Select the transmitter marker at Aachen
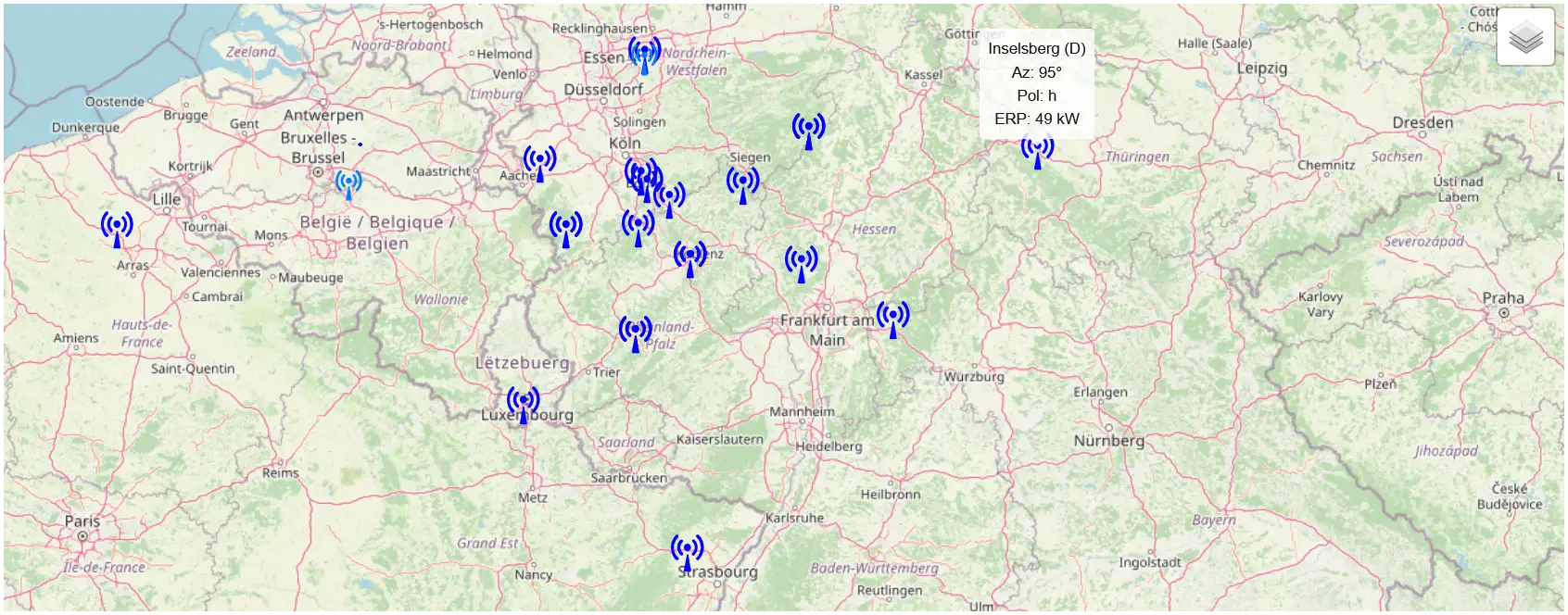 (x=539, y=163)
